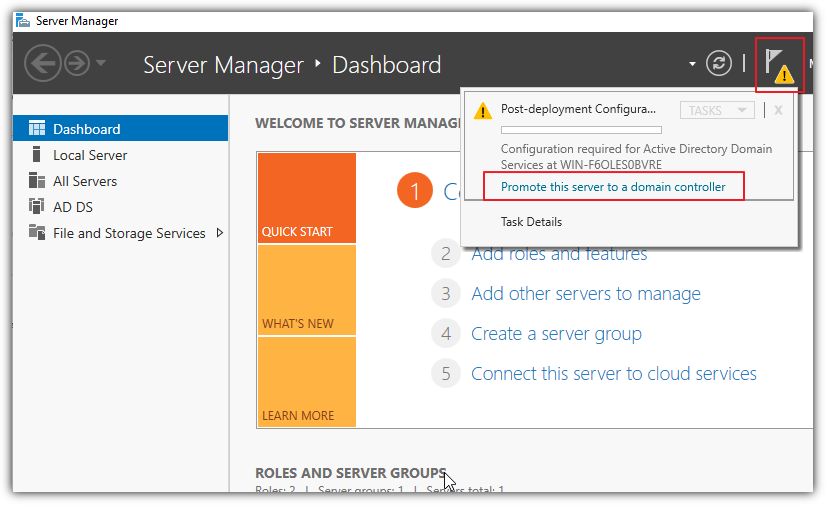
Task: Select File and Storage Services
Action: (121, 233)
